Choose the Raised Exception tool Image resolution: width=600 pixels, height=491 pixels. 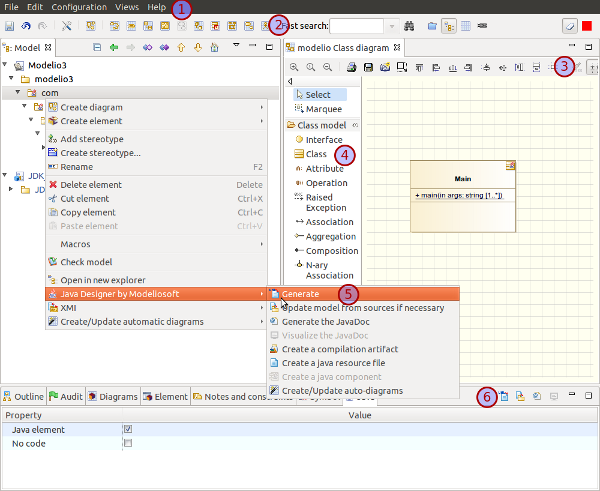(321, 202)
